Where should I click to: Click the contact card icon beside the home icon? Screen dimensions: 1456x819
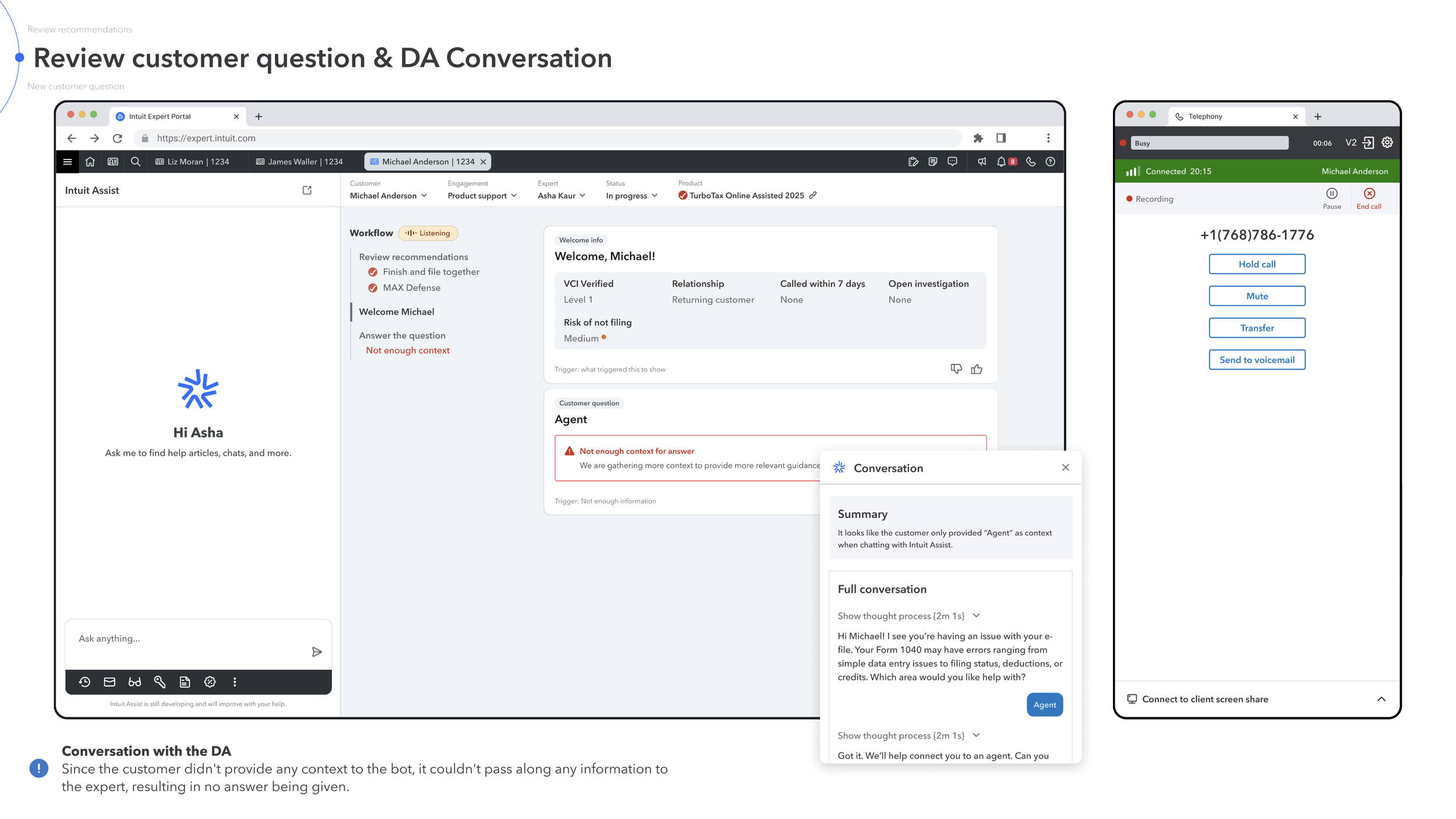[113, 162]
